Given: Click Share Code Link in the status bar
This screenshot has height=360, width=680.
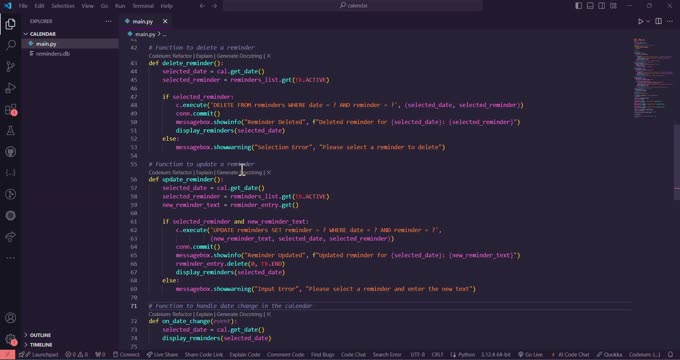Looking at the screenshot, I should click(x=204, y=355).
